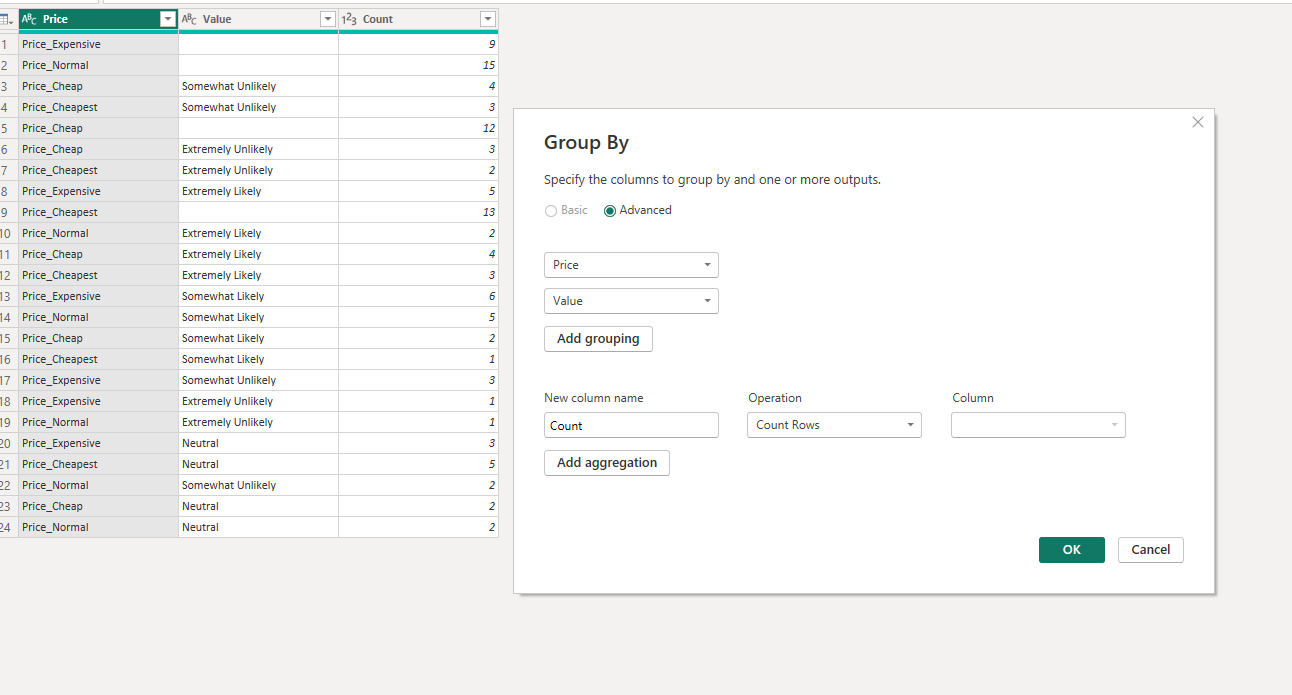Click Price_Cheapest cell in row 7
This screenshot has width=1292, height=695.
click(x=98, y=170)
